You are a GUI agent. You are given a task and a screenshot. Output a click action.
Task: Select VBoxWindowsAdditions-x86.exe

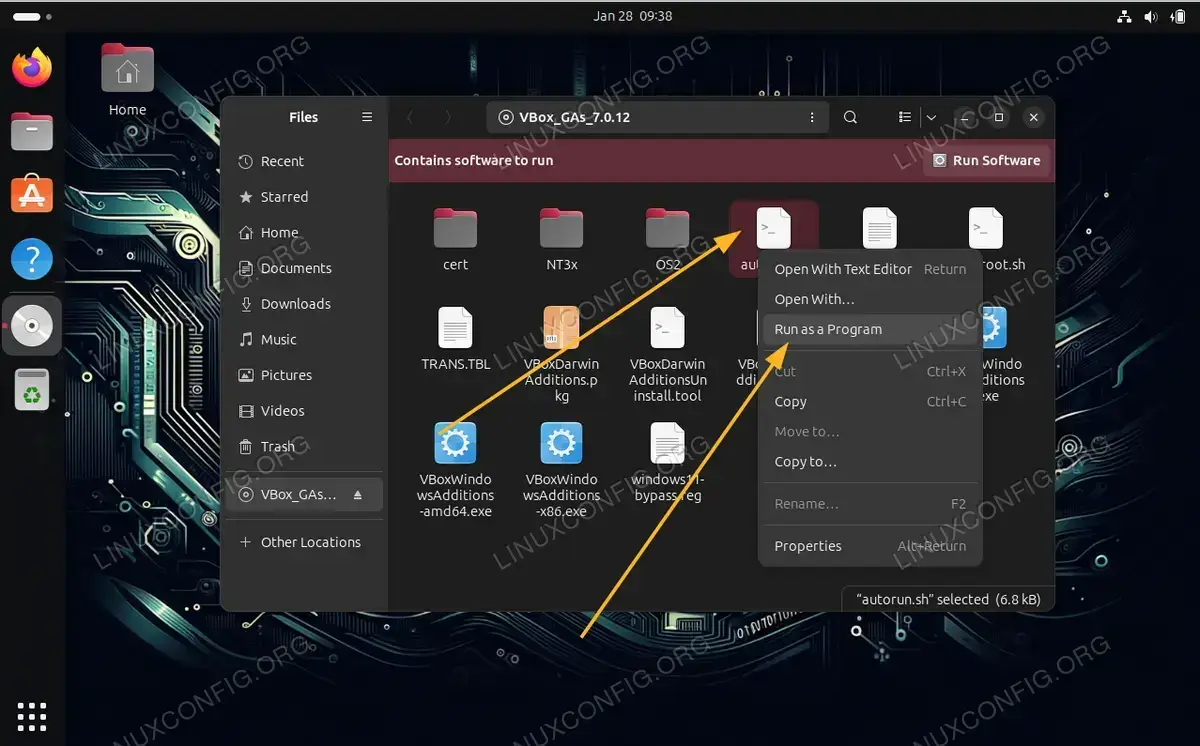[562, 470]
